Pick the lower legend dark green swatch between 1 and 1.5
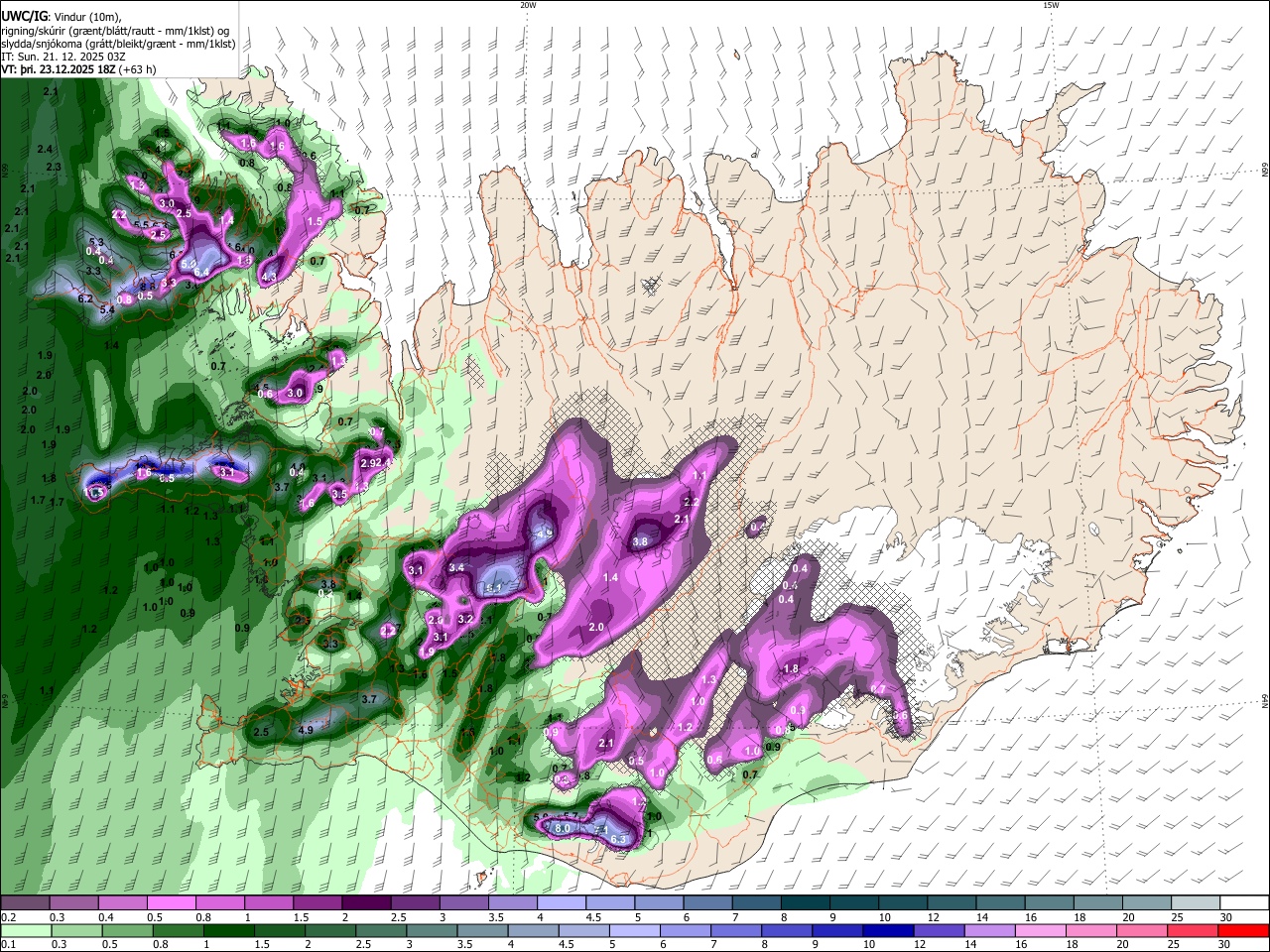 click(x=228, y=931)
